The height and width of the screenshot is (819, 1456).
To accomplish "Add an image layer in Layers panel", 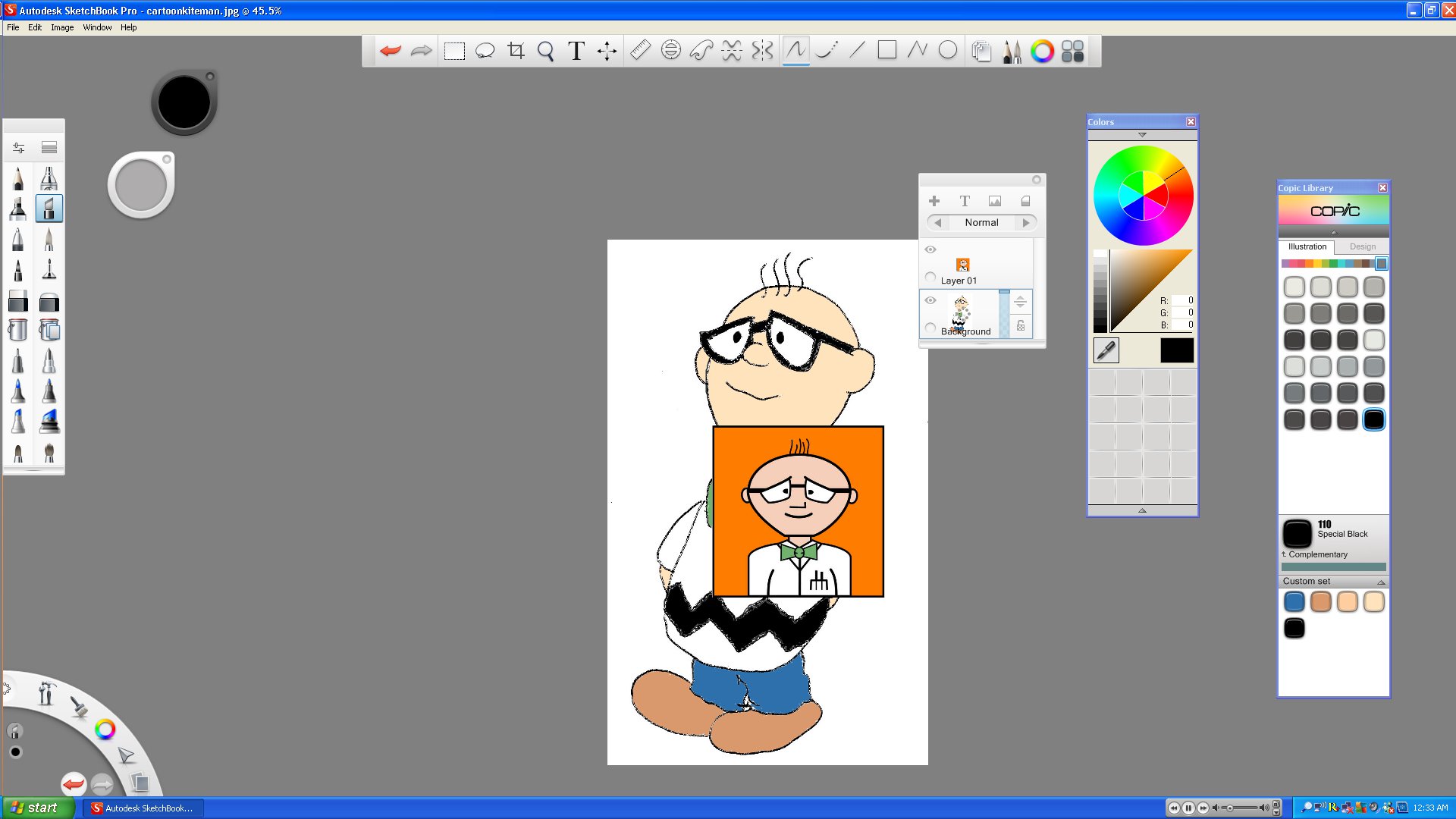I will (995, 201).
